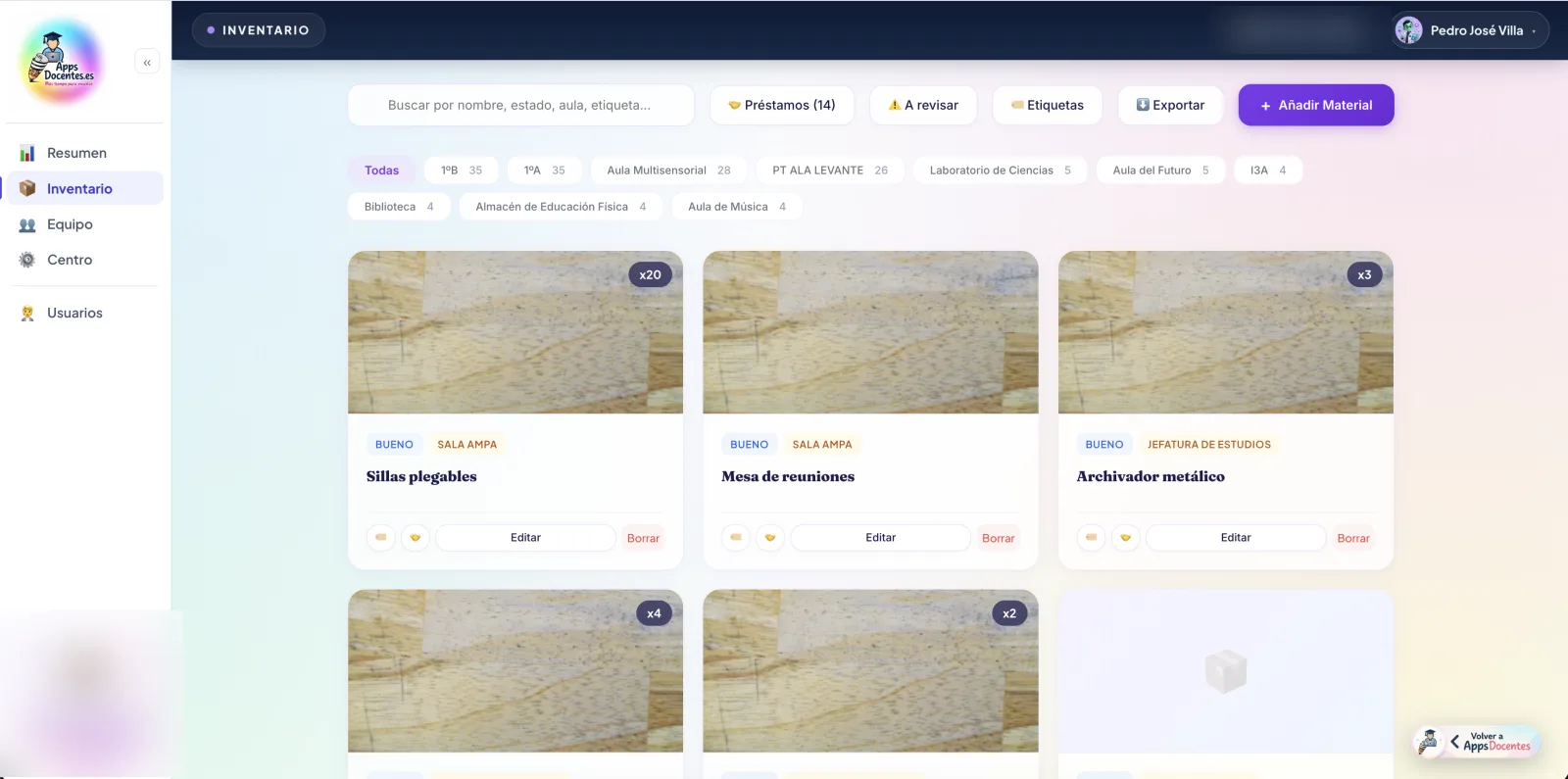Export inventory with Exportar button
Image resolution: width=1568 pixels, height=779 pixels.
[x=1170, y=105]
